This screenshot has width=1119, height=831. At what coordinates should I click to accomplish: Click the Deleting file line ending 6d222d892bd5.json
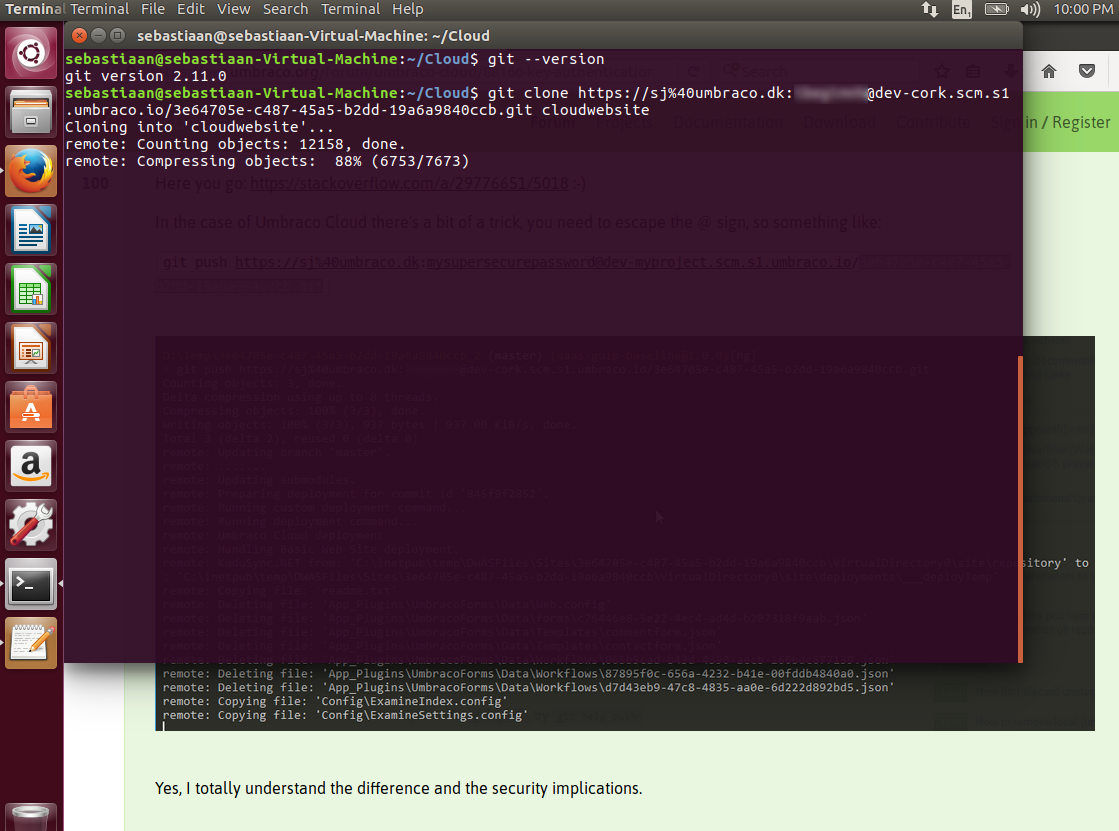click(x=528, y=688)
